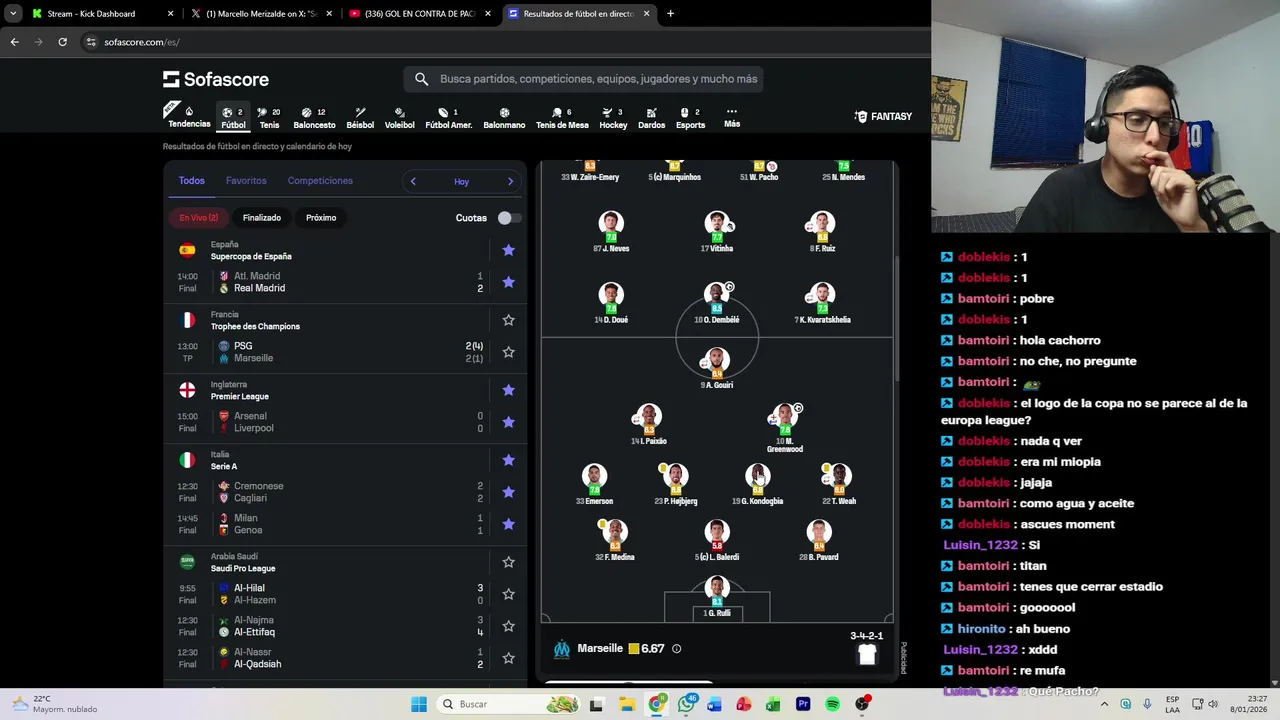The height and width of the screenshot is (720, 1280).
Task: Open Excel from the taskbar
Action: coord(773,704)
